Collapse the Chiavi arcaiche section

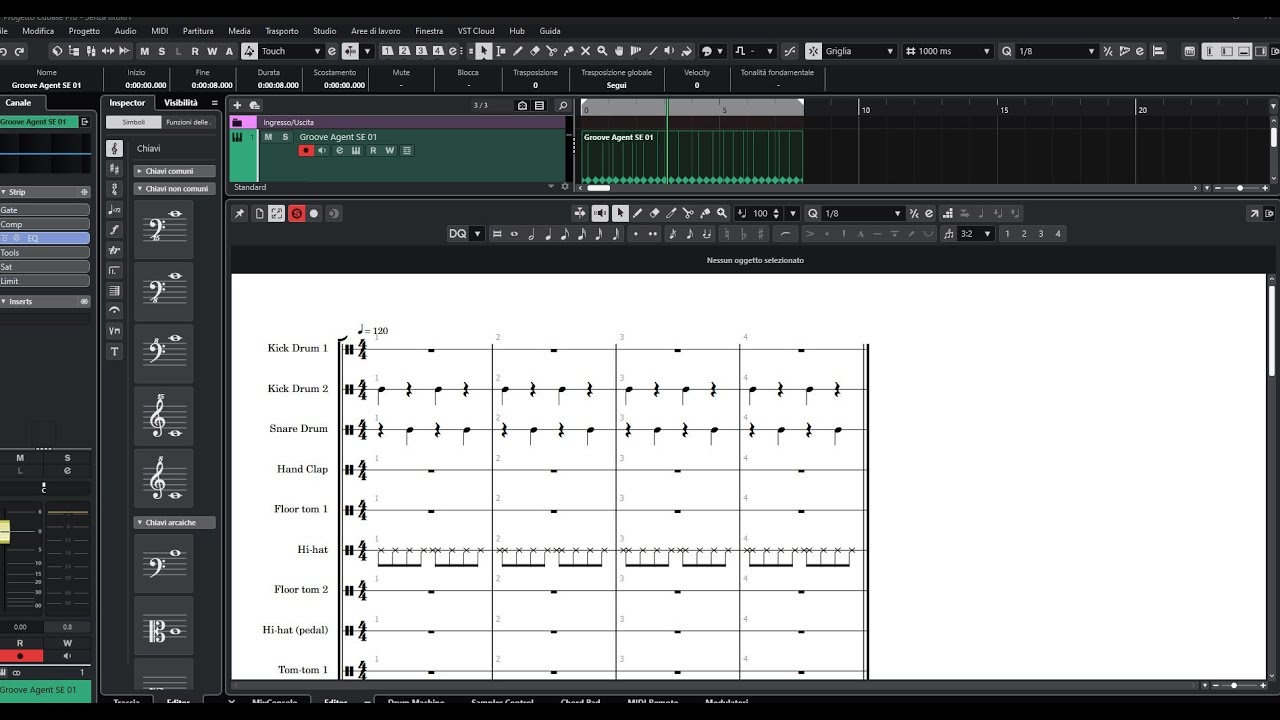click(175, 522)
